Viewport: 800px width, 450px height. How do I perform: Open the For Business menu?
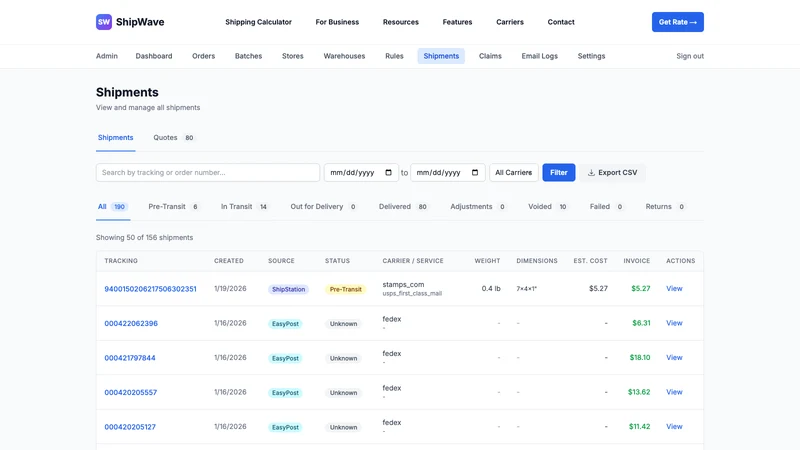click(337, 22)
